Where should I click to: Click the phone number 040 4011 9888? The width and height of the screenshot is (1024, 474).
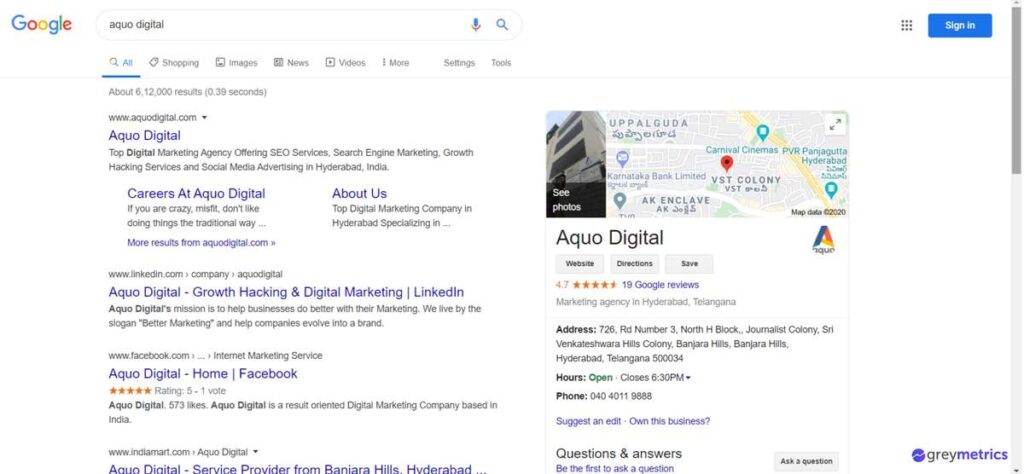pos(620,396)
